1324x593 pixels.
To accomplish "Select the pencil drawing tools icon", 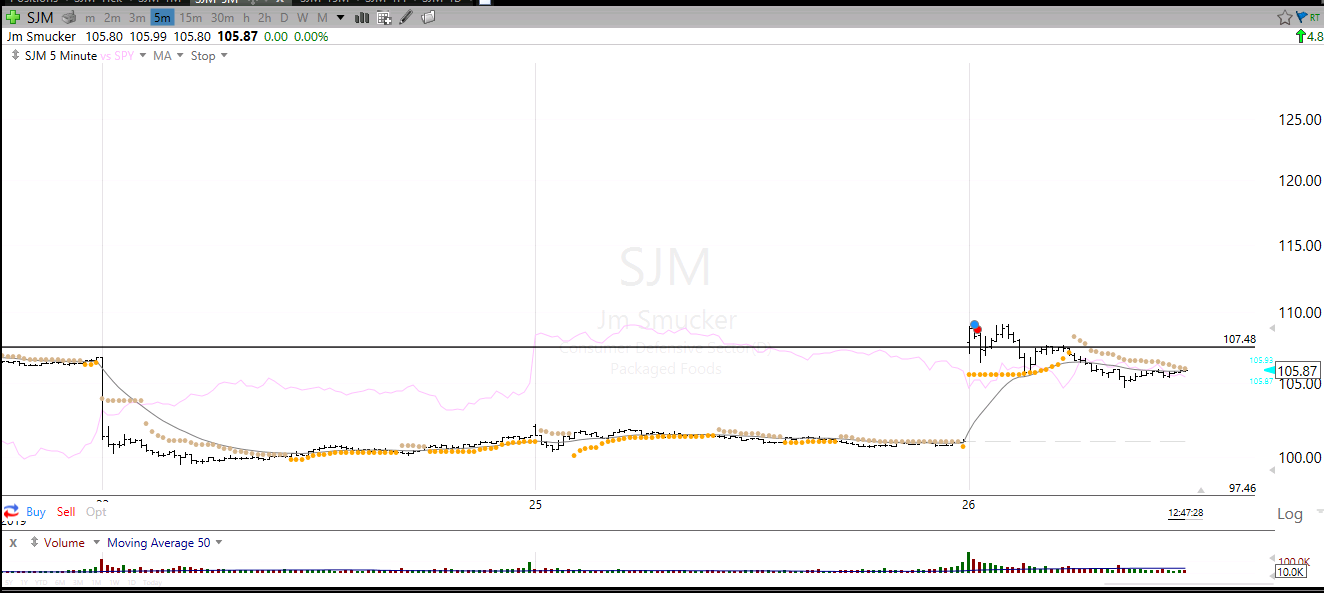I will coord(406,18).
